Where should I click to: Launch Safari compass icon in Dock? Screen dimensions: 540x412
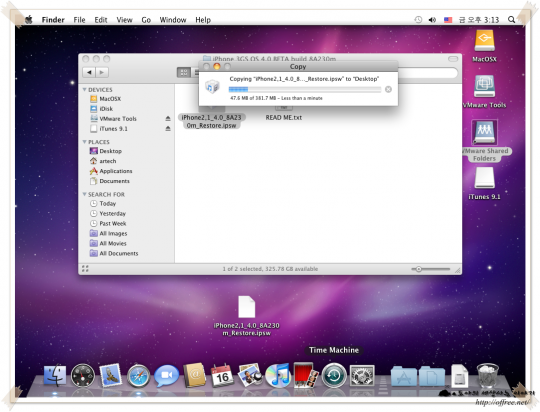[138, 376]
